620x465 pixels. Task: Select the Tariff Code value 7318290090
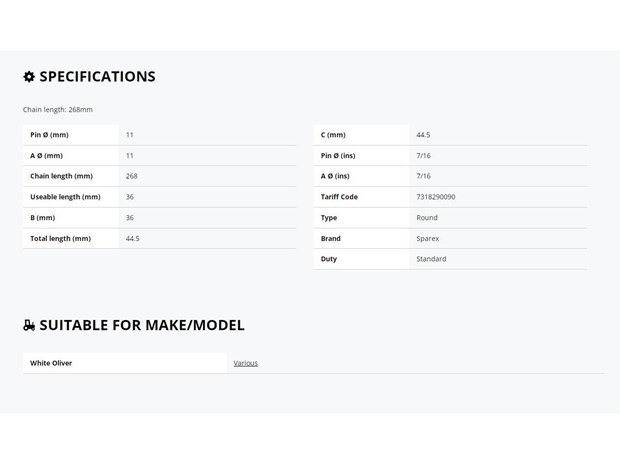(x=436, y=197)
